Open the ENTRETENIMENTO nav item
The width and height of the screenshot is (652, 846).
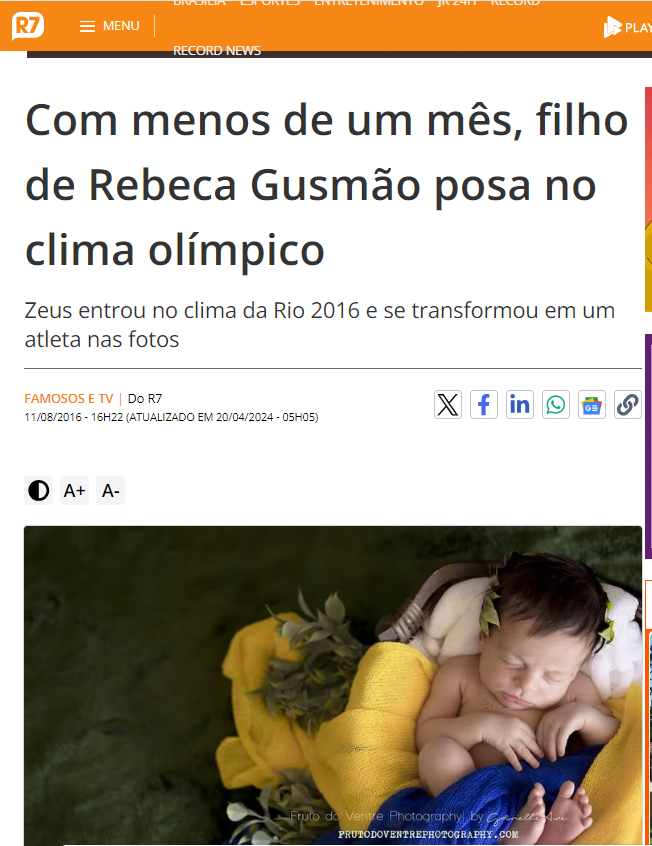point(369,3)
